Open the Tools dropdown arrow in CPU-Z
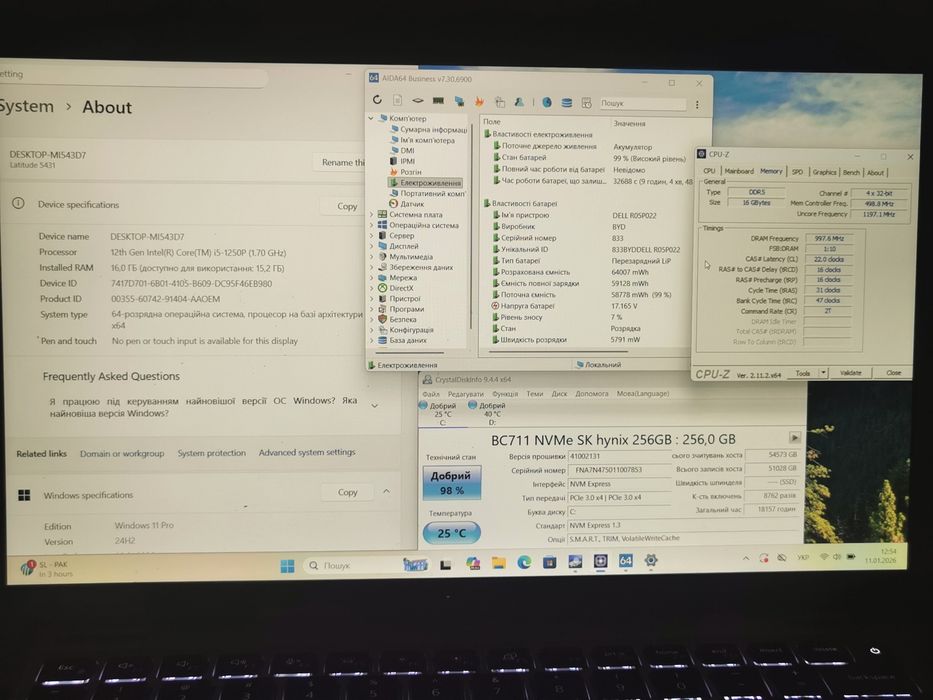The height and width of the screenshot is (700, 933). pyautogui.click(x=824, y=373)
